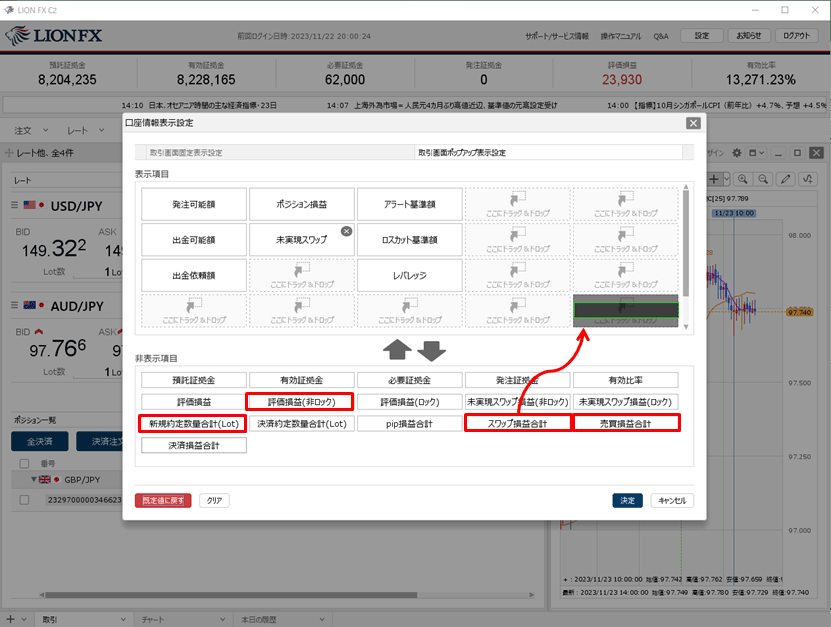Open the chart window layout dropdown
The height and width of the screenshot is (627, 831).
756,153
